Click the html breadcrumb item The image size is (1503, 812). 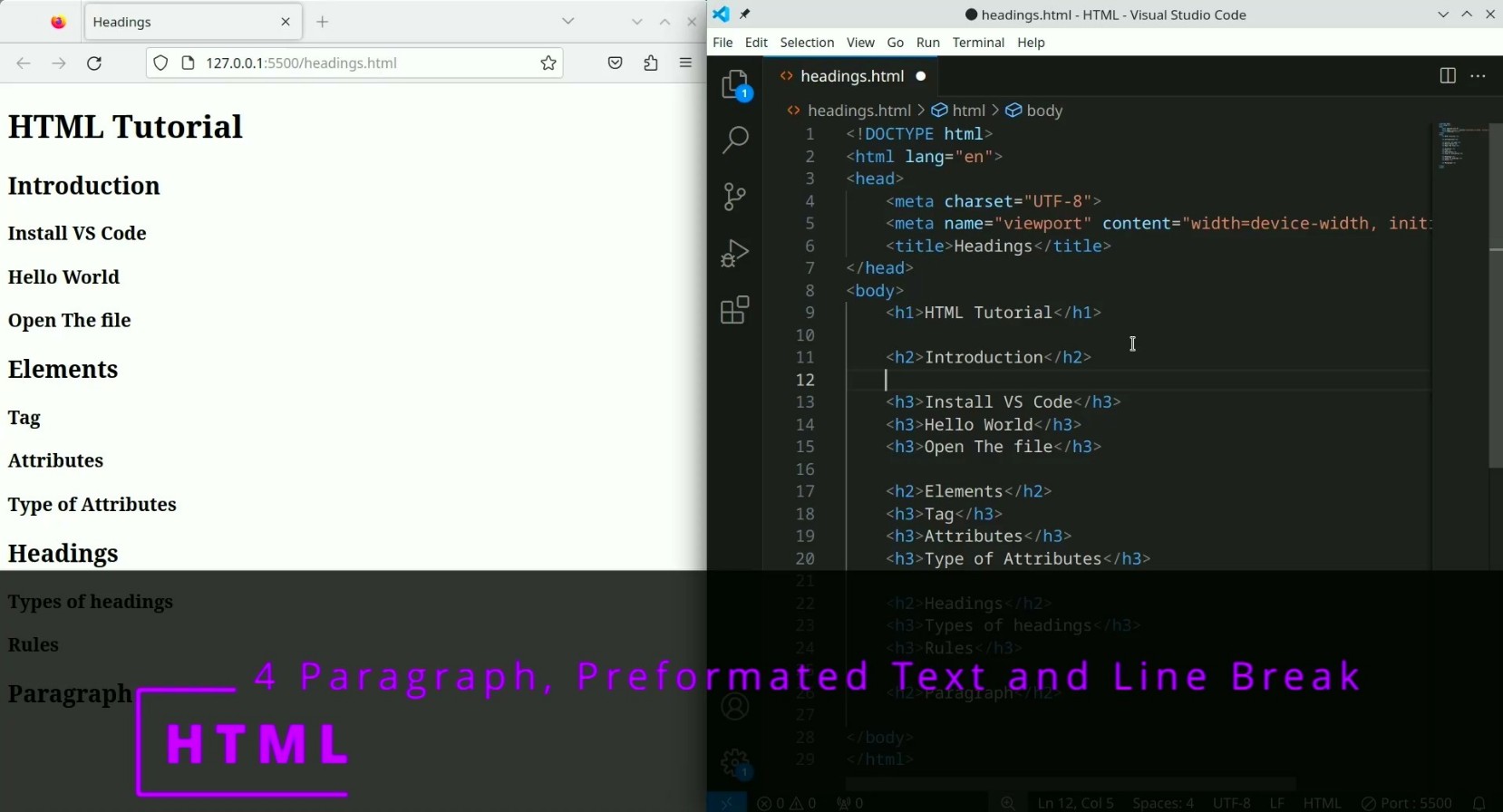pos(968,111)
